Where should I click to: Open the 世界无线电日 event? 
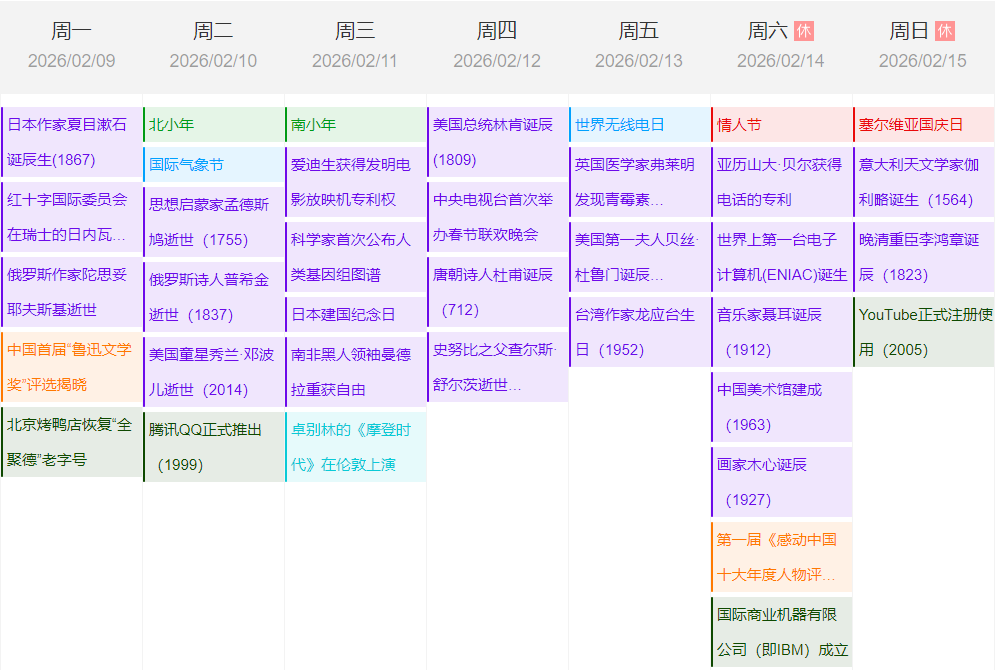tap(639, 125)
